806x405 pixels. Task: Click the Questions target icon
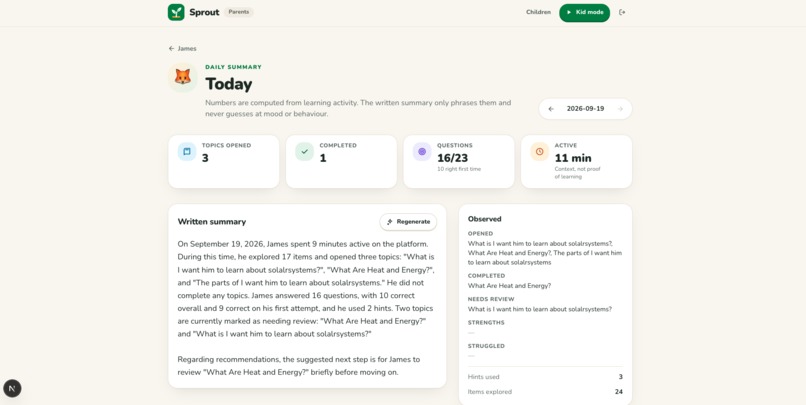[422, 152]
